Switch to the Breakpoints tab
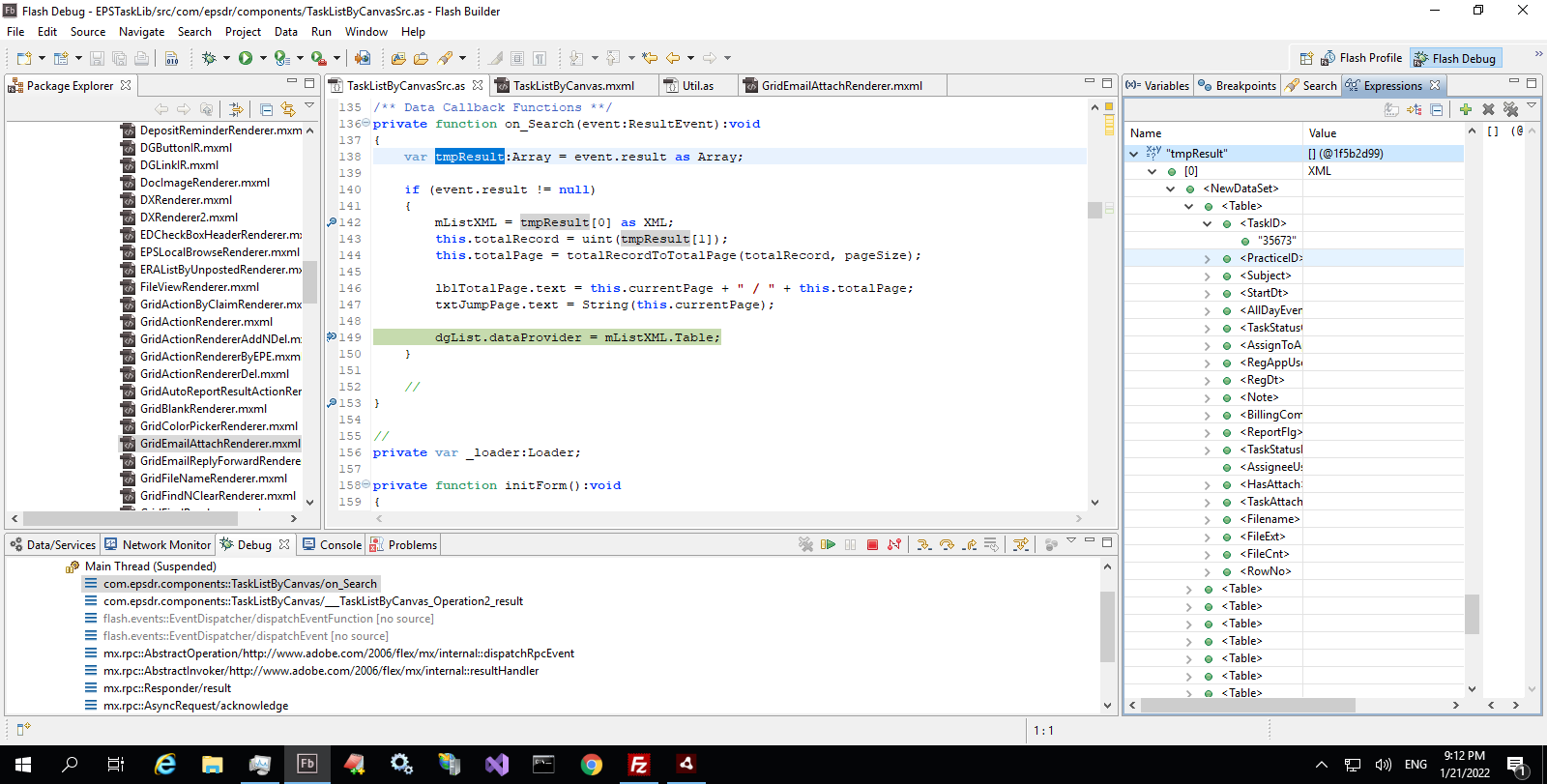 point(1237,86)
